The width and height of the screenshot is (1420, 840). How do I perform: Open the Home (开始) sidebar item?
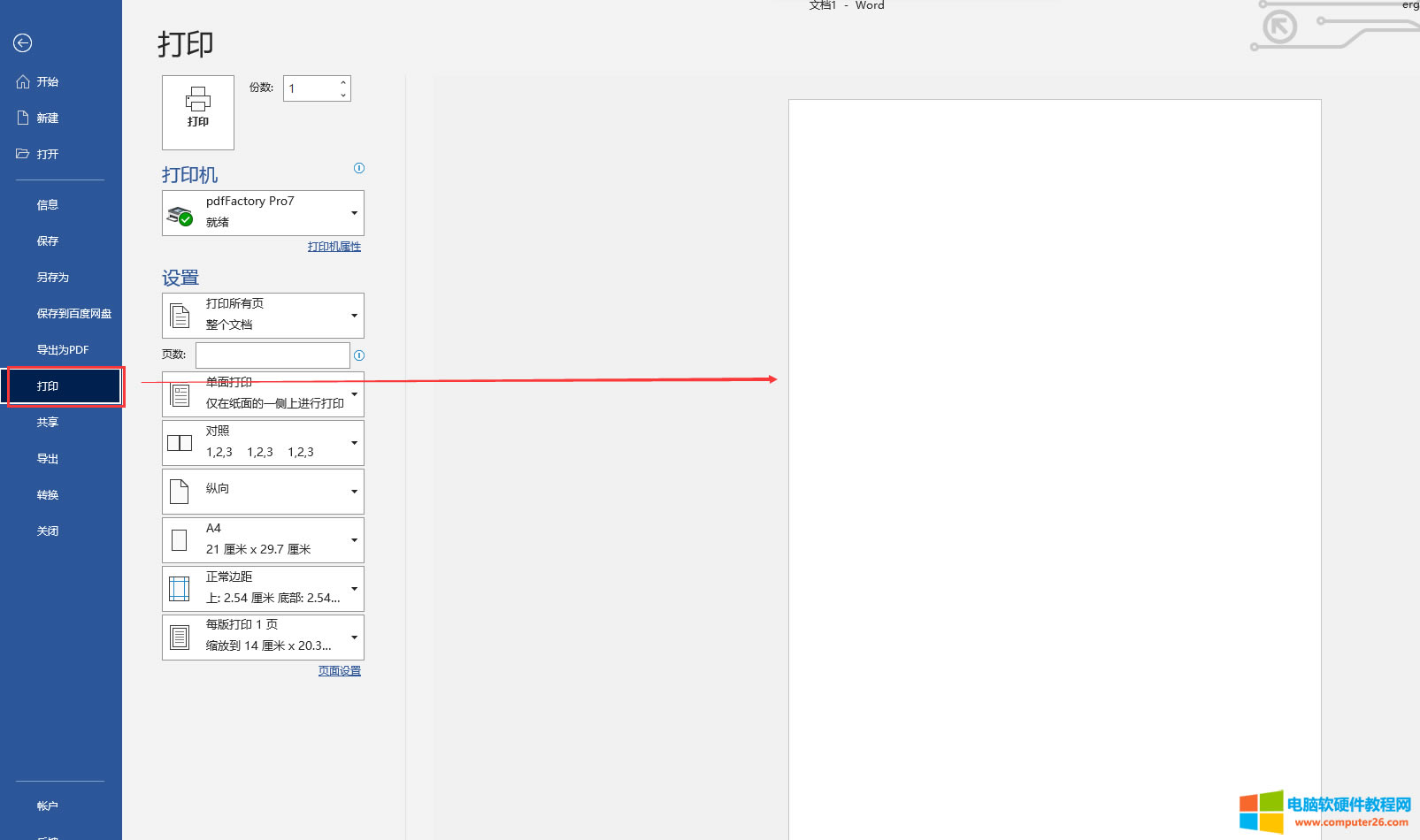click(x=47, y=82)
